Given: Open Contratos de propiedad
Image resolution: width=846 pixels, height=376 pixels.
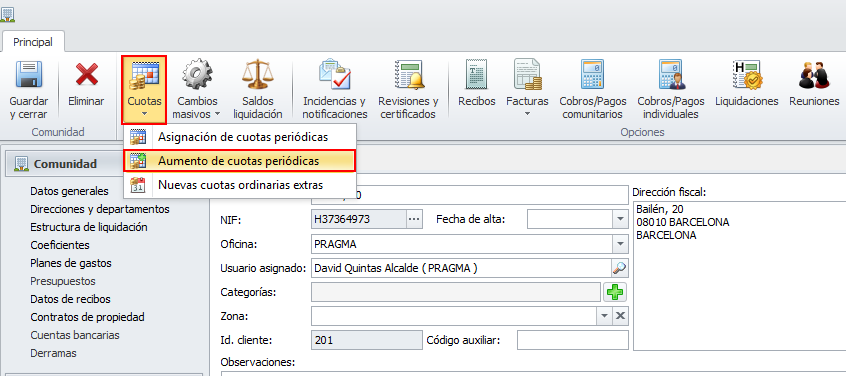Looking at the screenshot, I should tap(87, 317).
